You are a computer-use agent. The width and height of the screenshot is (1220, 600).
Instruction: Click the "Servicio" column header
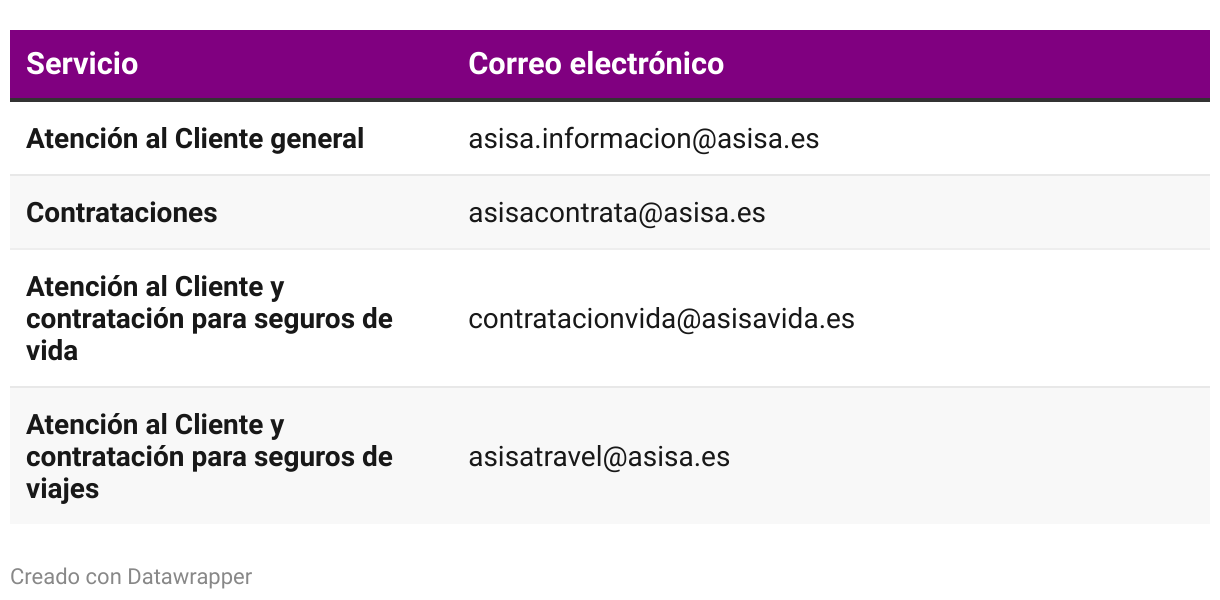point(82,64)
